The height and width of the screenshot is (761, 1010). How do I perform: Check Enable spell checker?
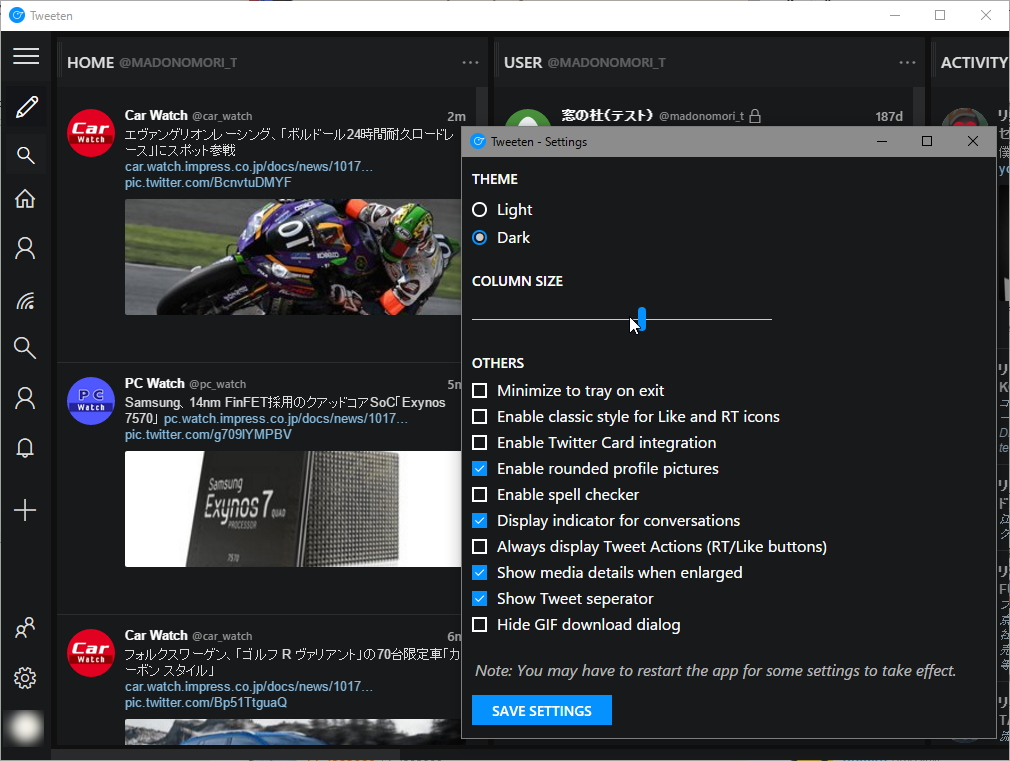[479, 494]
